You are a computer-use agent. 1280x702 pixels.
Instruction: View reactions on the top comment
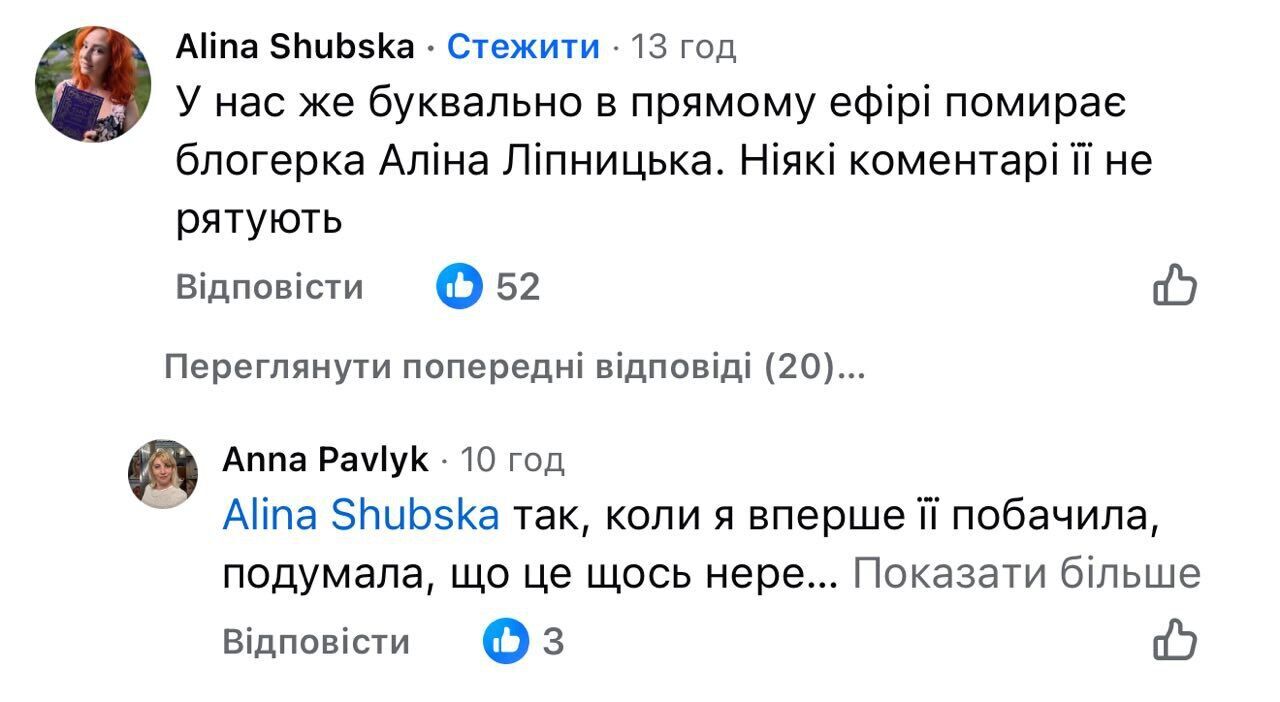coord(490,287)
